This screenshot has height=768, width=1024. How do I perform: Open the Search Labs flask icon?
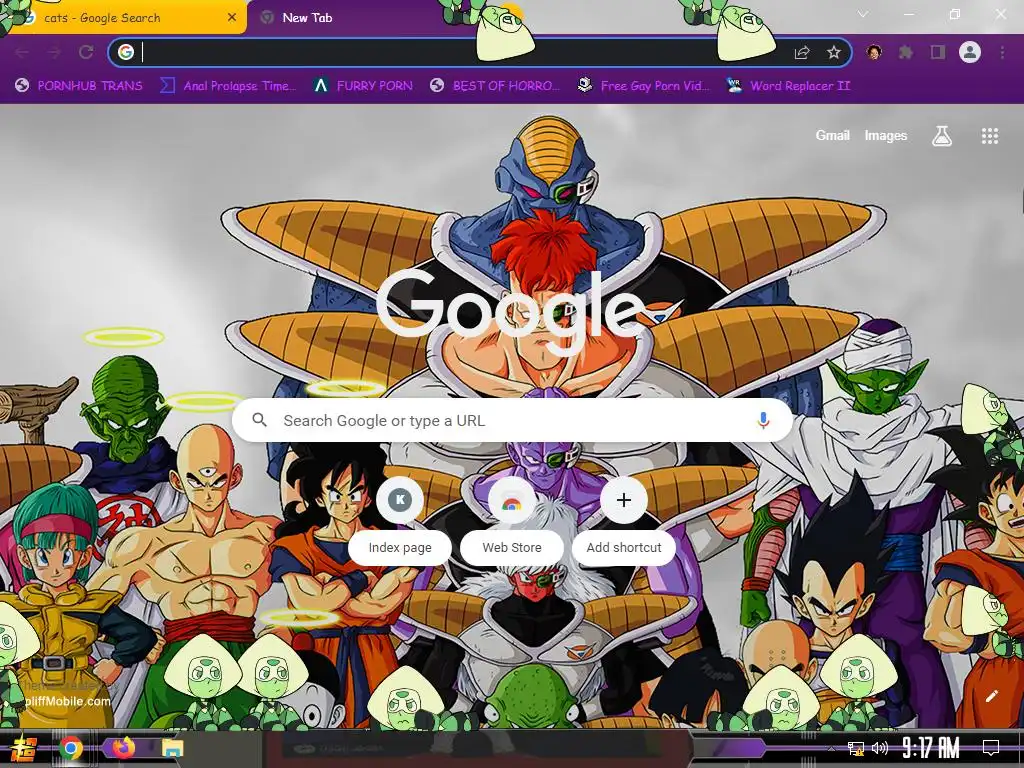942,136
